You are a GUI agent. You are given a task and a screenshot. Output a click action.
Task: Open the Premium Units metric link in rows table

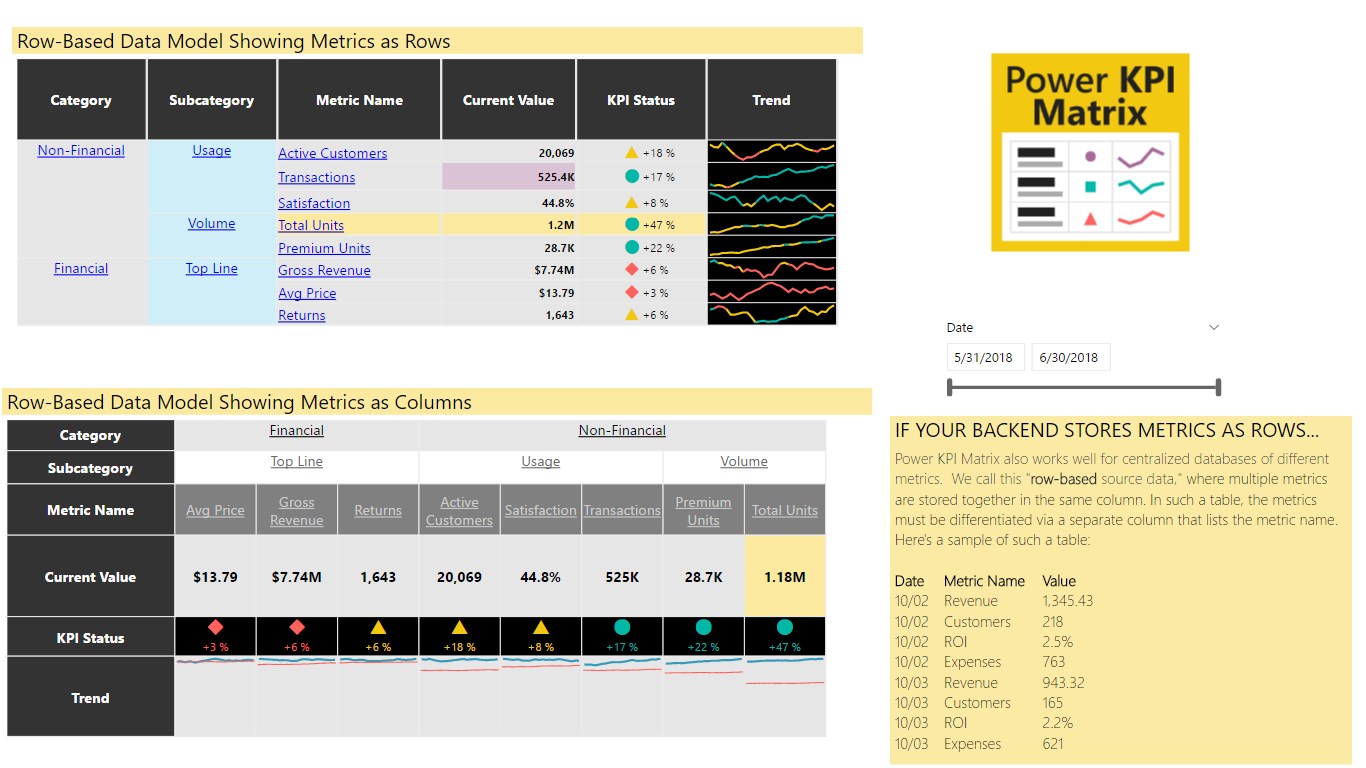point(324,248)
